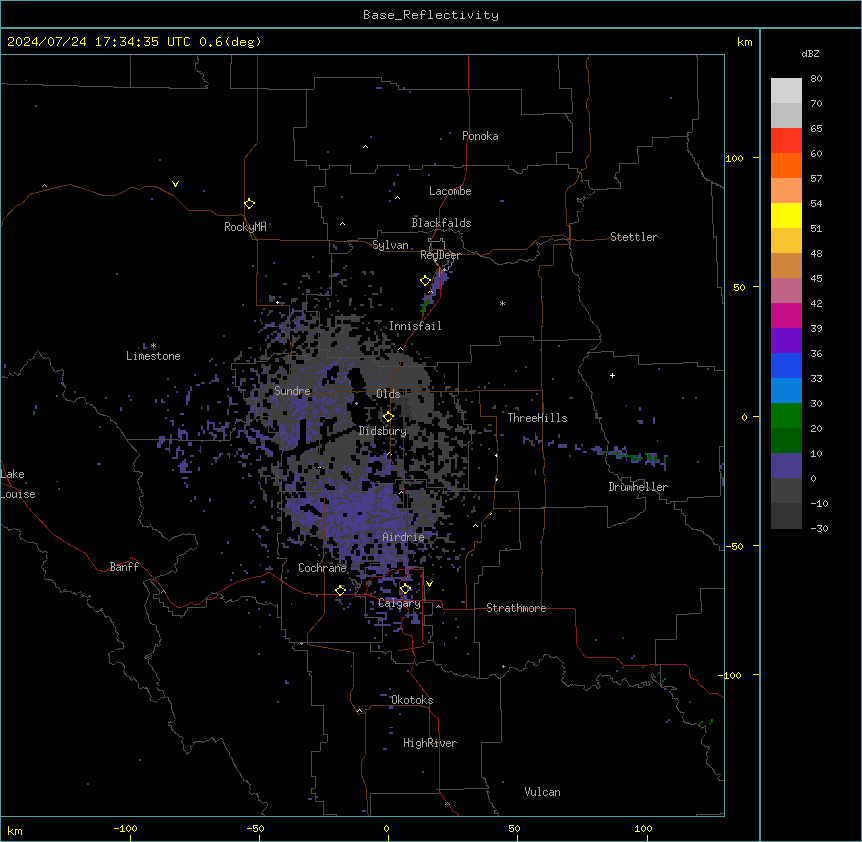This screenshot has height=842, width=862.
Task: Click the 80 dBZ legend value
Action: coord(816,79)
